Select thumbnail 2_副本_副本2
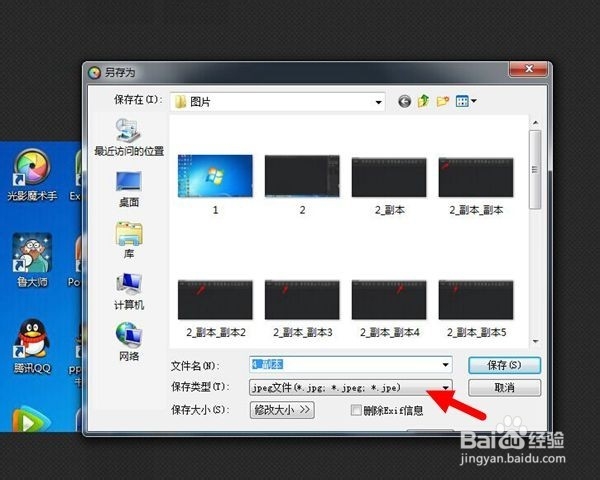The height and width of the screenshot is (480, 600). [215, 309]
